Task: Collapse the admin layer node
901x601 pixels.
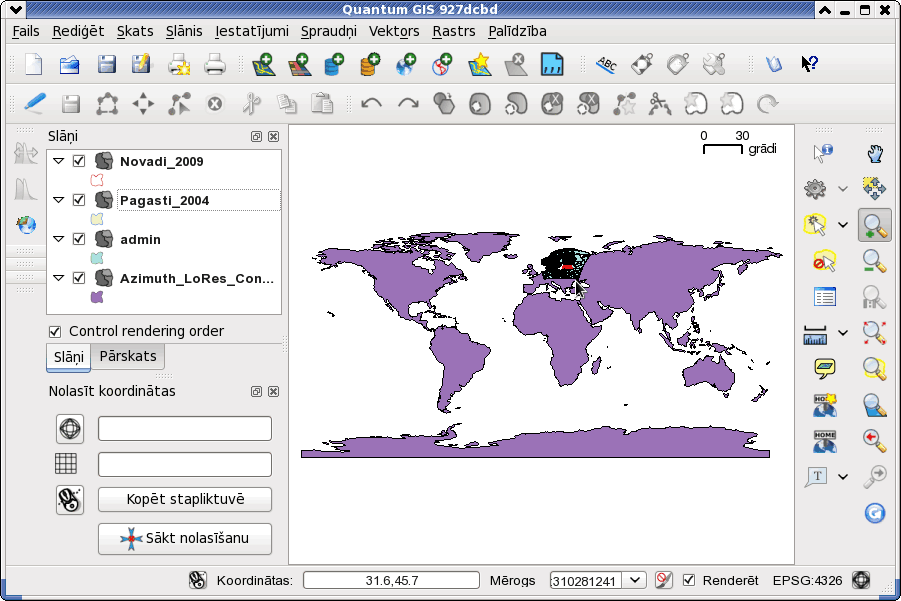Action: 59,239
